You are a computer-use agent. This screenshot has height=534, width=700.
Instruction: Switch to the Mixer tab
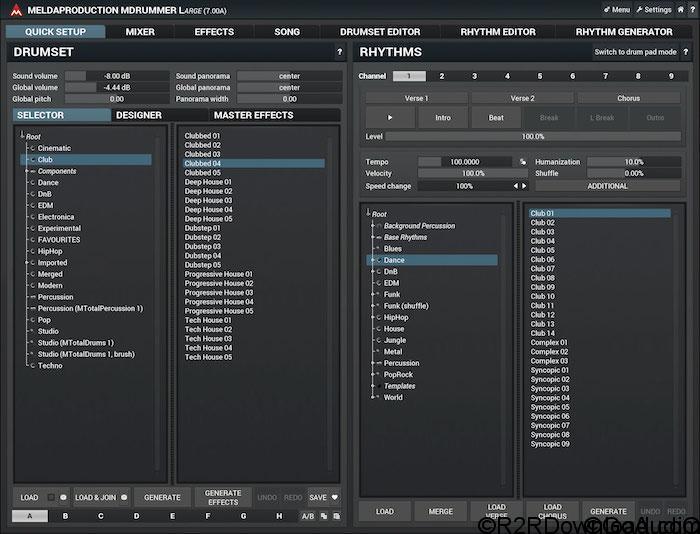pyautogui.click(x=140, y=32)
